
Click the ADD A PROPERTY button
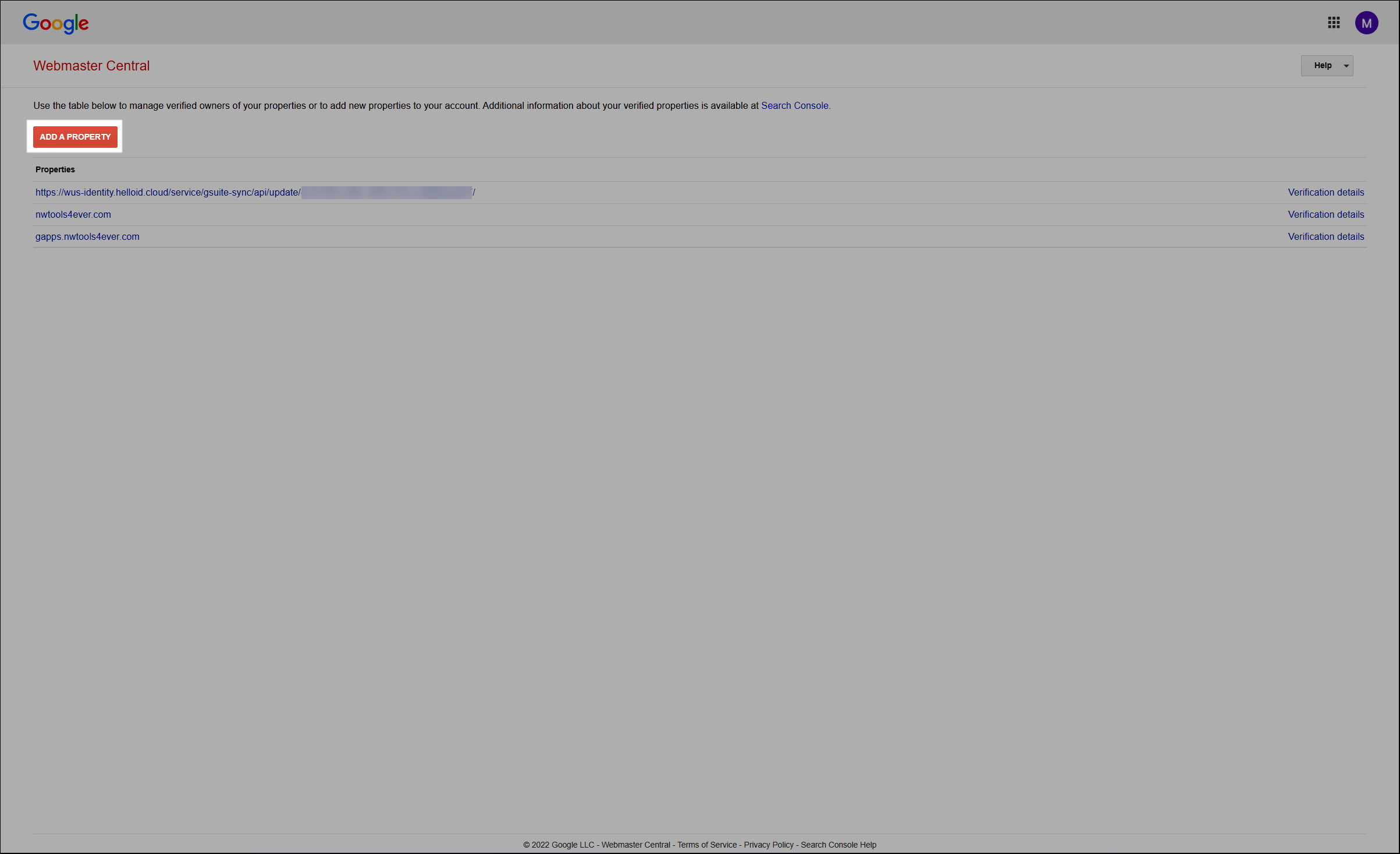pyautogui.click(x=75, y=137)
